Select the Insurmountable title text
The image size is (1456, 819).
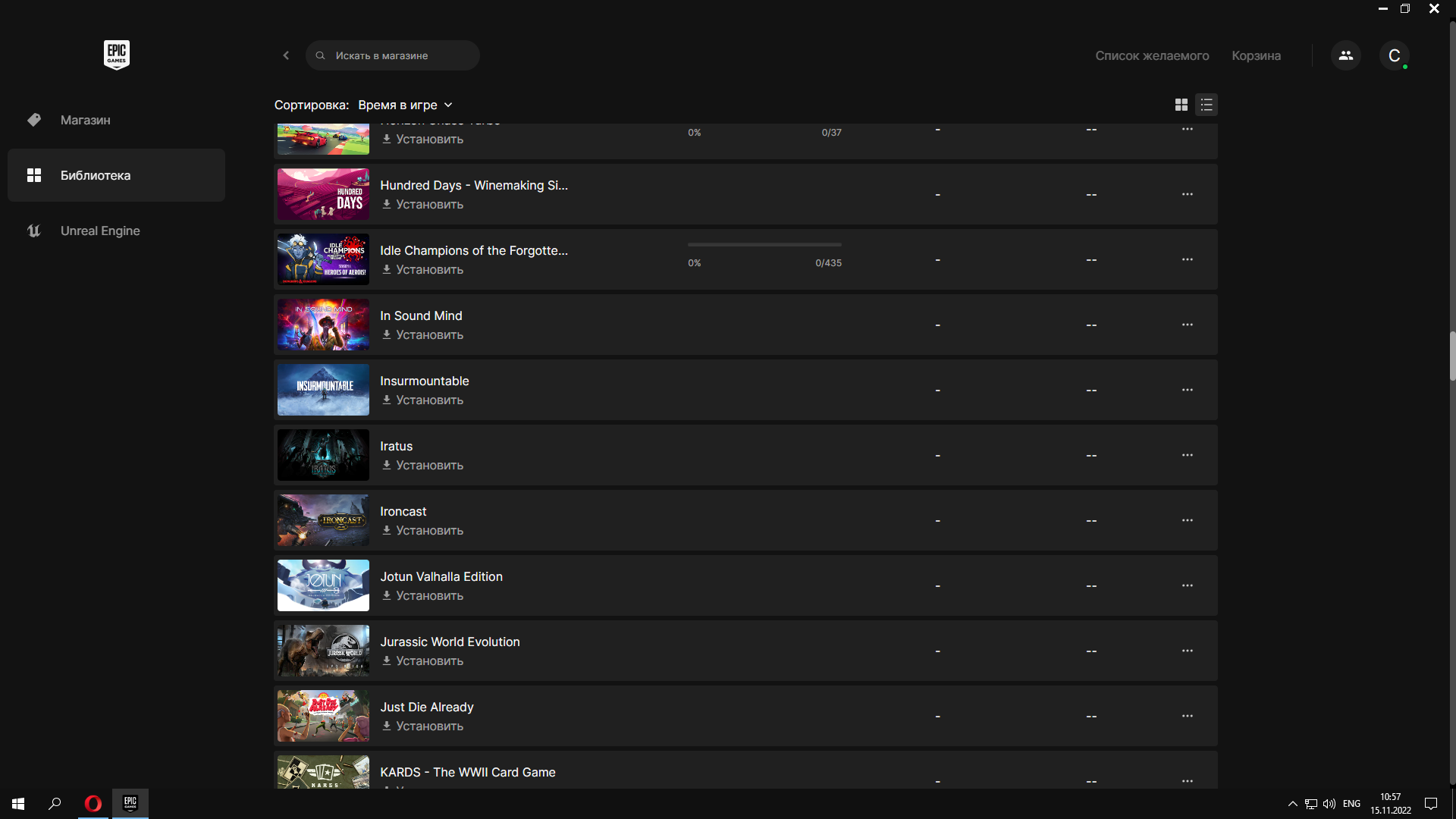[425, 381]
